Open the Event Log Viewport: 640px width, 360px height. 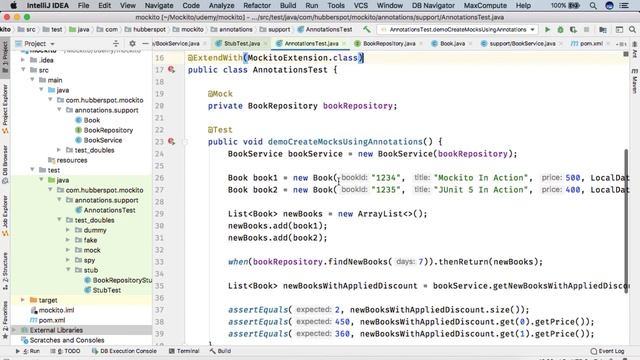[x=607, y=351]
